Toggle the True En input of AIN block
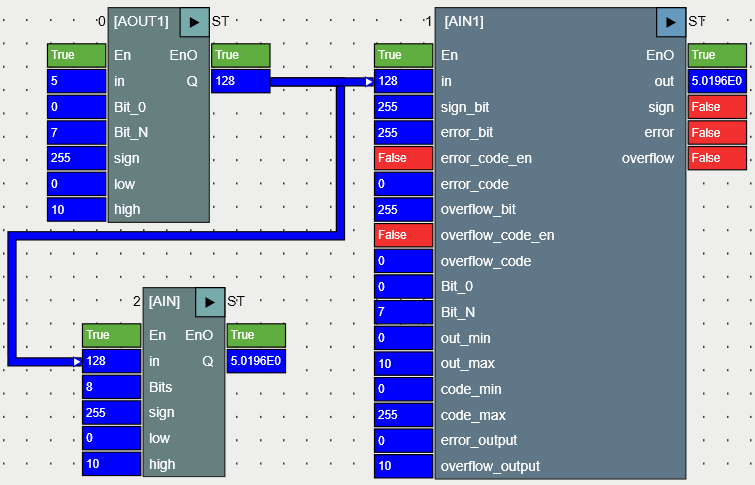Screen dimensions: 755x485 [x=112, y=335]
